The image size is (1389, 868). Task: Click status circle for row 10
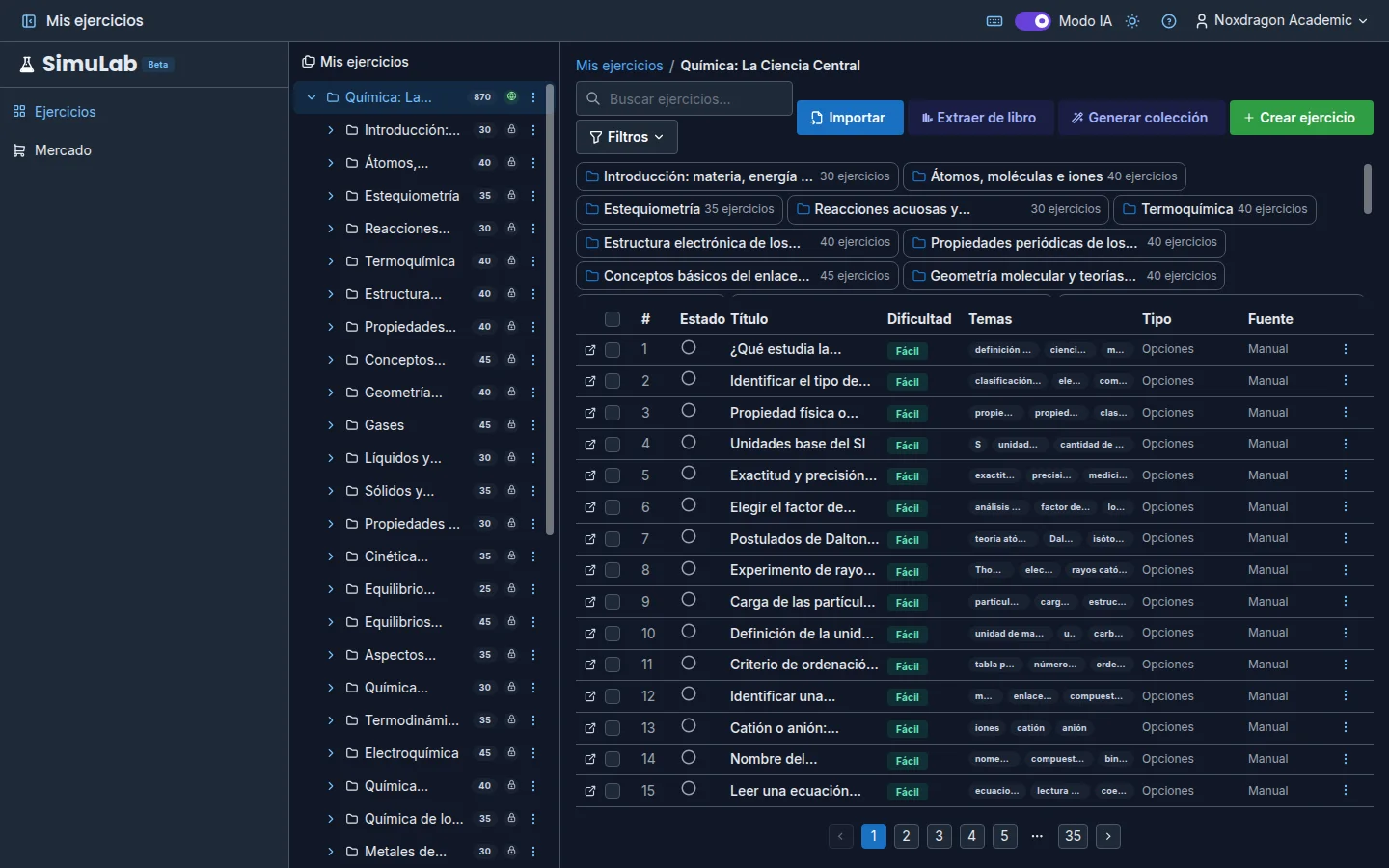coord(689,632)
